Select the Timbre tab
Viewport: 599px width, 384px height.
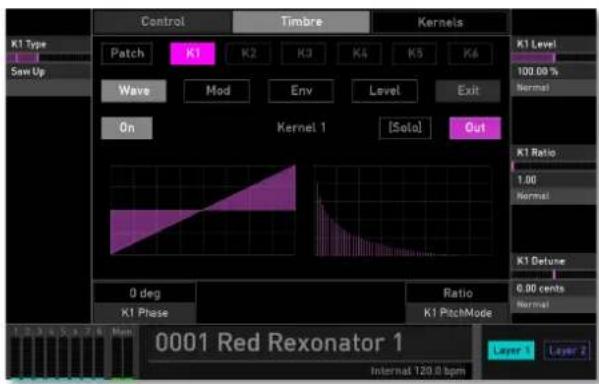301,22
